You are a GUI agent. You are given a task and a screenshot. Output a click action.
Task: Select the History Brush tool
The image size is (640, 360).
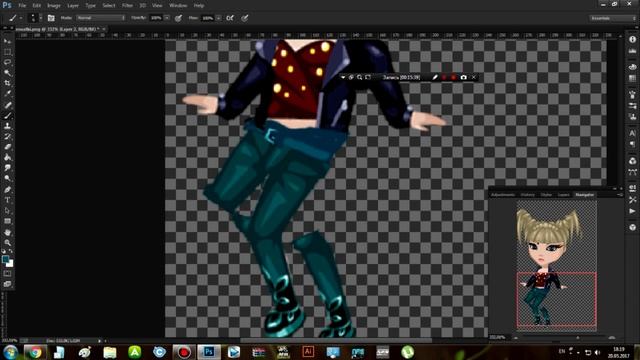(x=7, y=137)
